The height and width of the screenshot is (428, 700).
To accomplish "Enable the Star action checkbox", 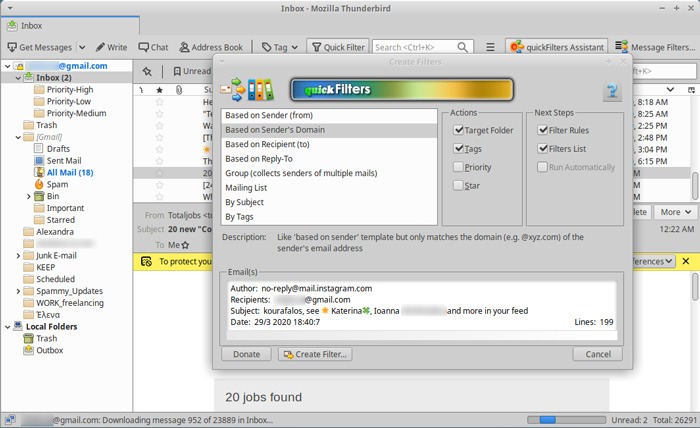I will (458, 185).
